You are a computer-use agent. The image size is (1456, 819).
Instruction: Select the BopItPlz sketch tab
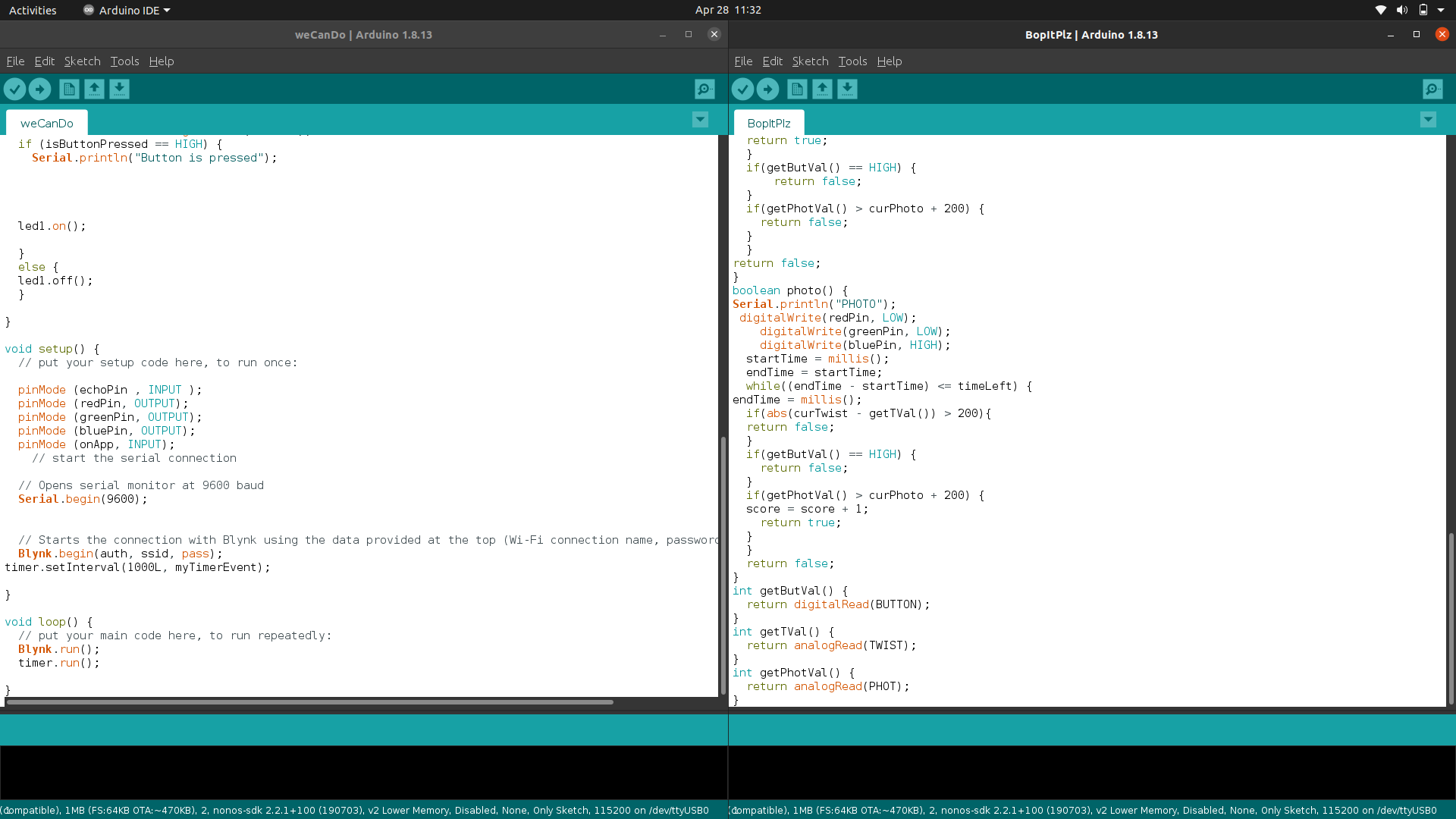768,123
